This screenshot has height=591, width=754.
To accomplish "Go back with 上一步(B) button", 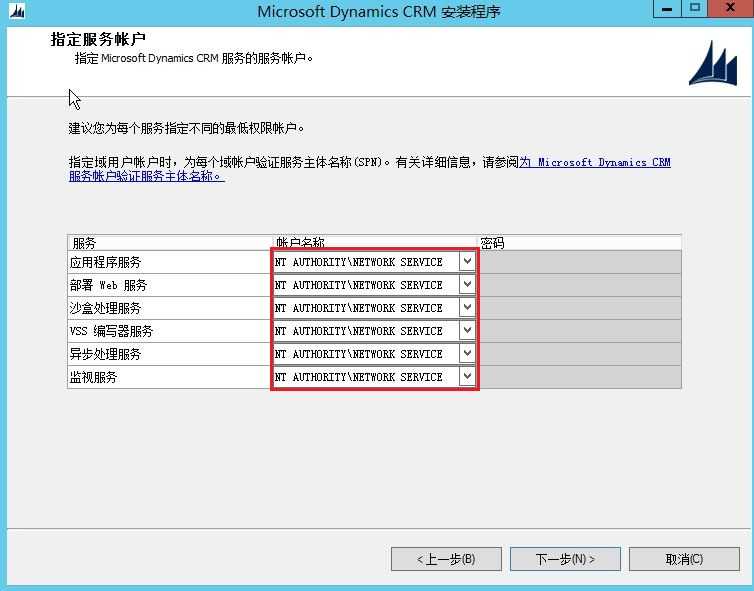I will (x=446, y=559).
